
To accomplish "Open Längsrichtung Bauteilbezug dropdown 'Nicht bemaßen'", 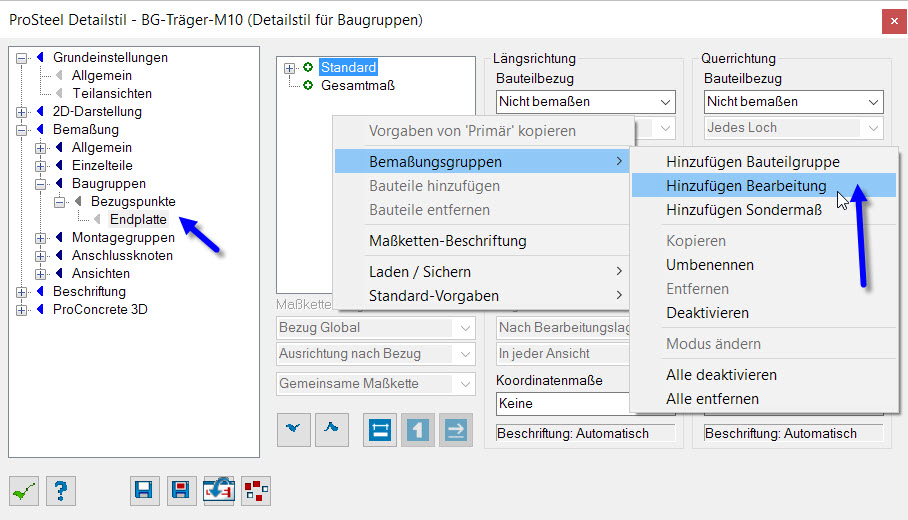I will pos(585,102).
